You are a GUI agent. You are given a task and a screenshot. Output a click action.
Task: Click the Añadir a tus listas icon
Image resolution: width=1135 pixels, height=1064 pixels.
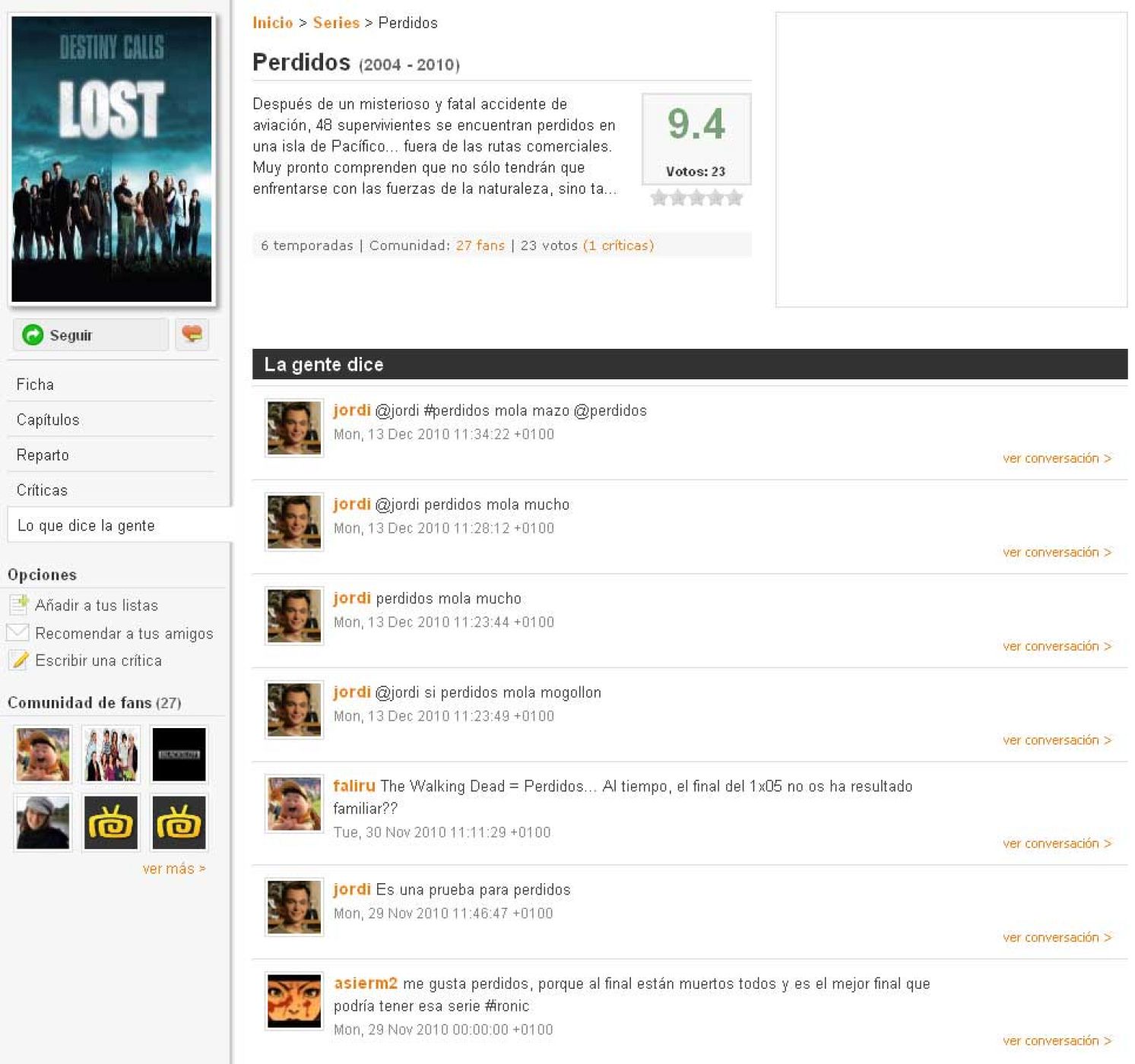18,605
